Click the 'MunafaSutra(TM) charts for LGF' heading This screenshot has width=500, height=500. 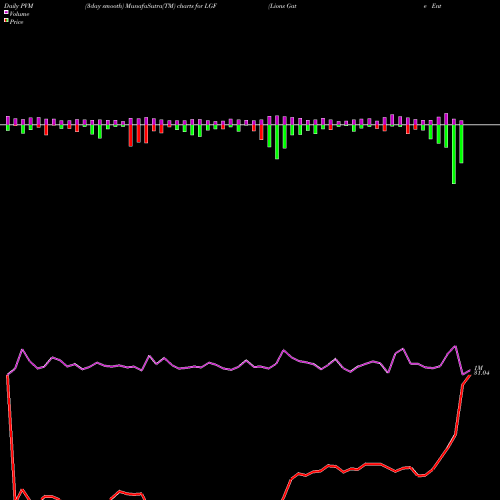171,6
